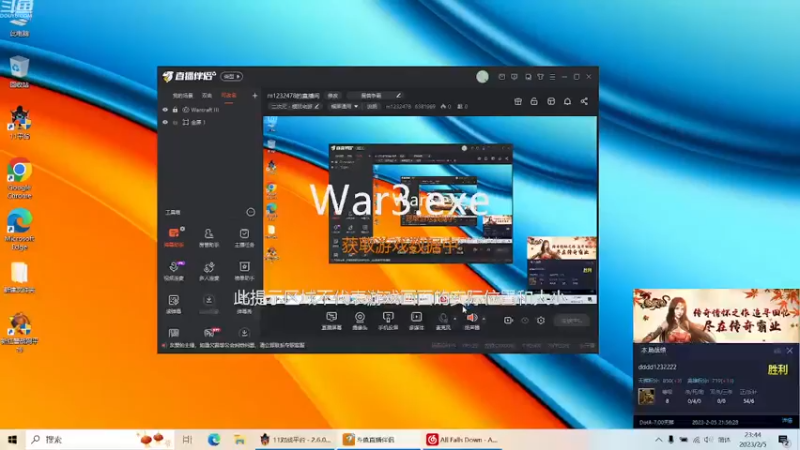Image resolution: width=800 pixels, height=450 pixels.
Task: Click the greyed download tool in toolbox
Action: coord(209,304)
